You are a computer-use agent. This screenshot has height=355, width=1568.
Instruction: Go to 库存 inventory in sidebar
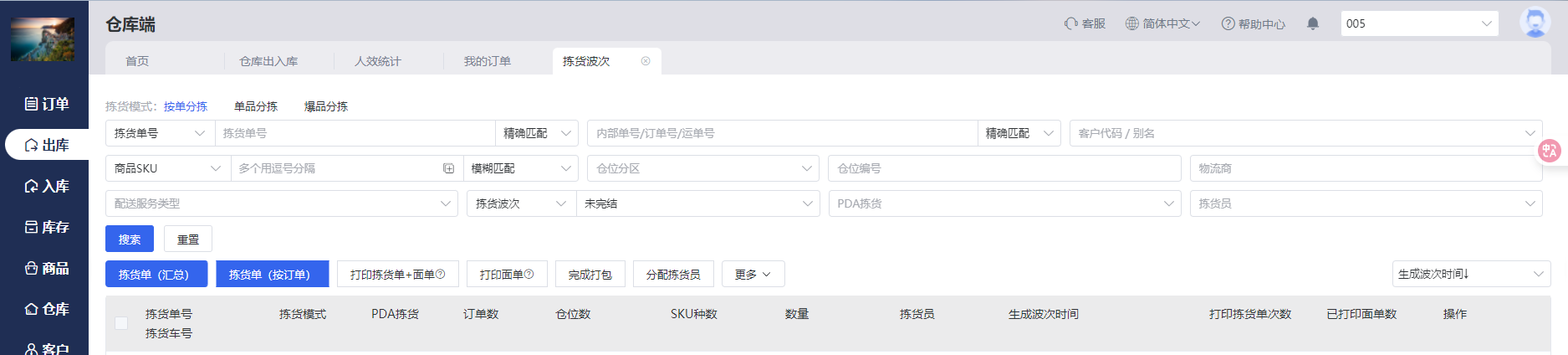coord(47,227)
